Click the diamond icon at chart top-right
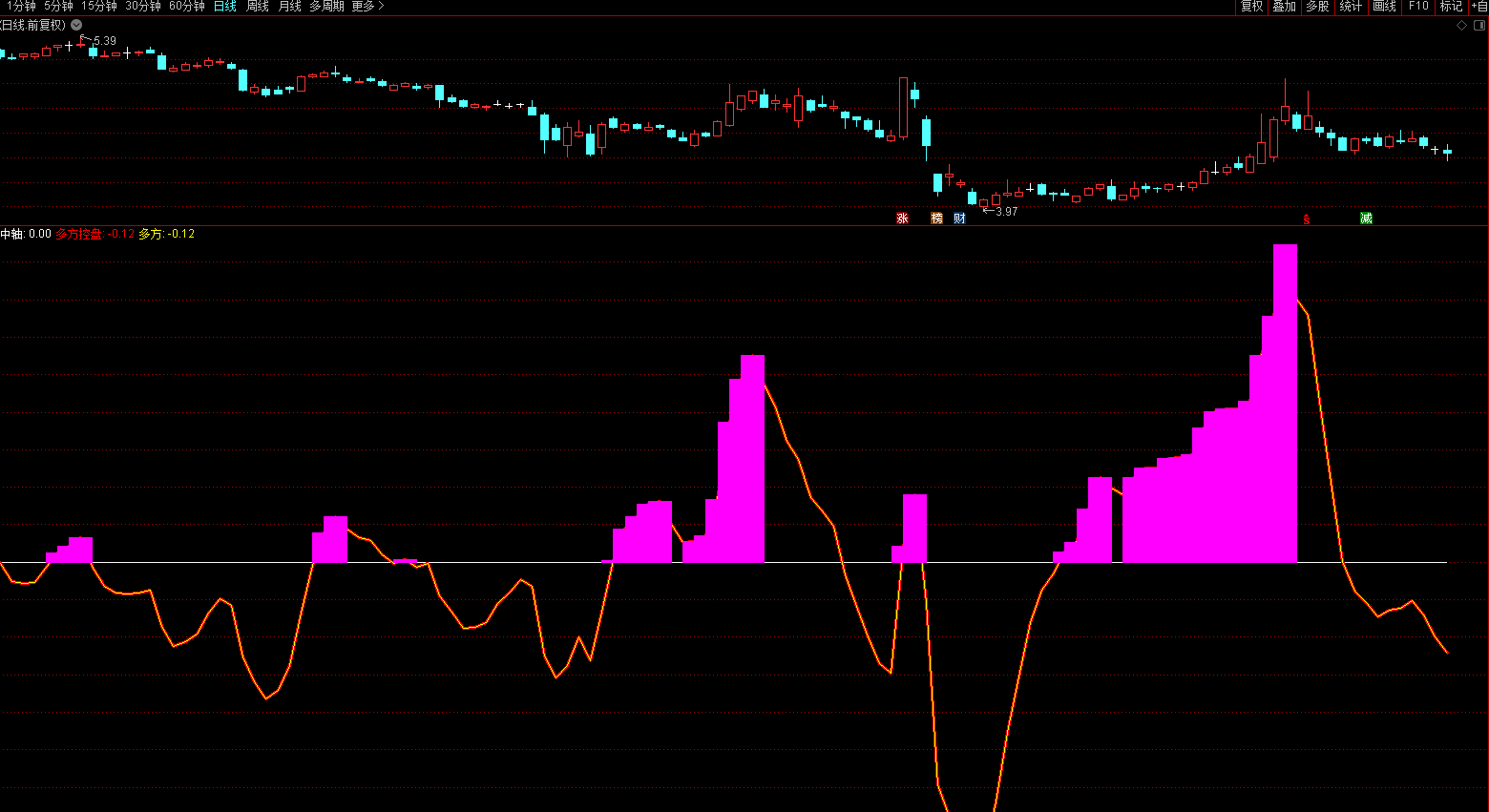The image size is (1489, 812). point(1461,26)
